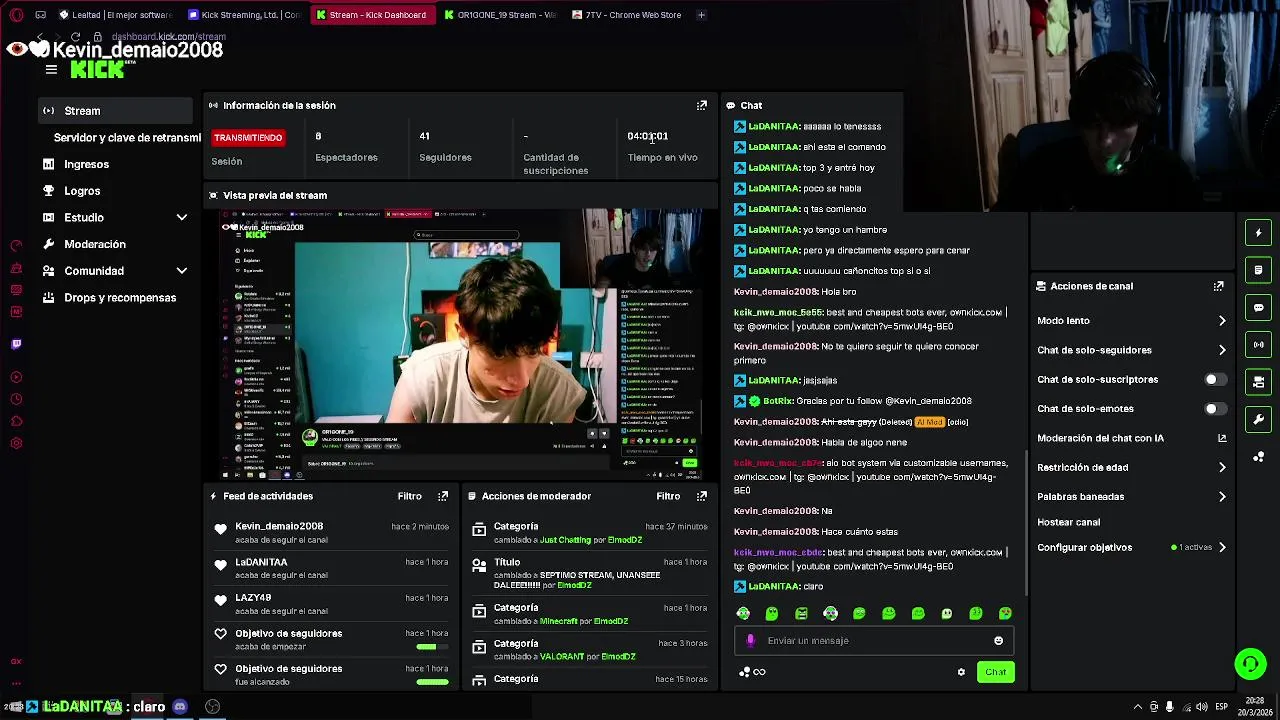Insert the last green emote with heart eyes
The image size is (1280, 720).
pos(1005,613)
